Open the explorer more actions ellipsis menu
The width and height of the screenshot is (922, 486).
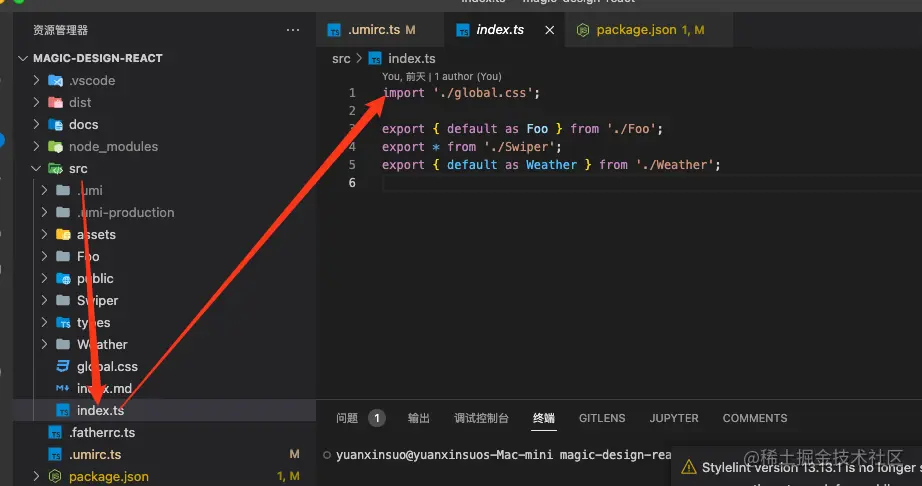pyautogui.click(x=293, y=30)
